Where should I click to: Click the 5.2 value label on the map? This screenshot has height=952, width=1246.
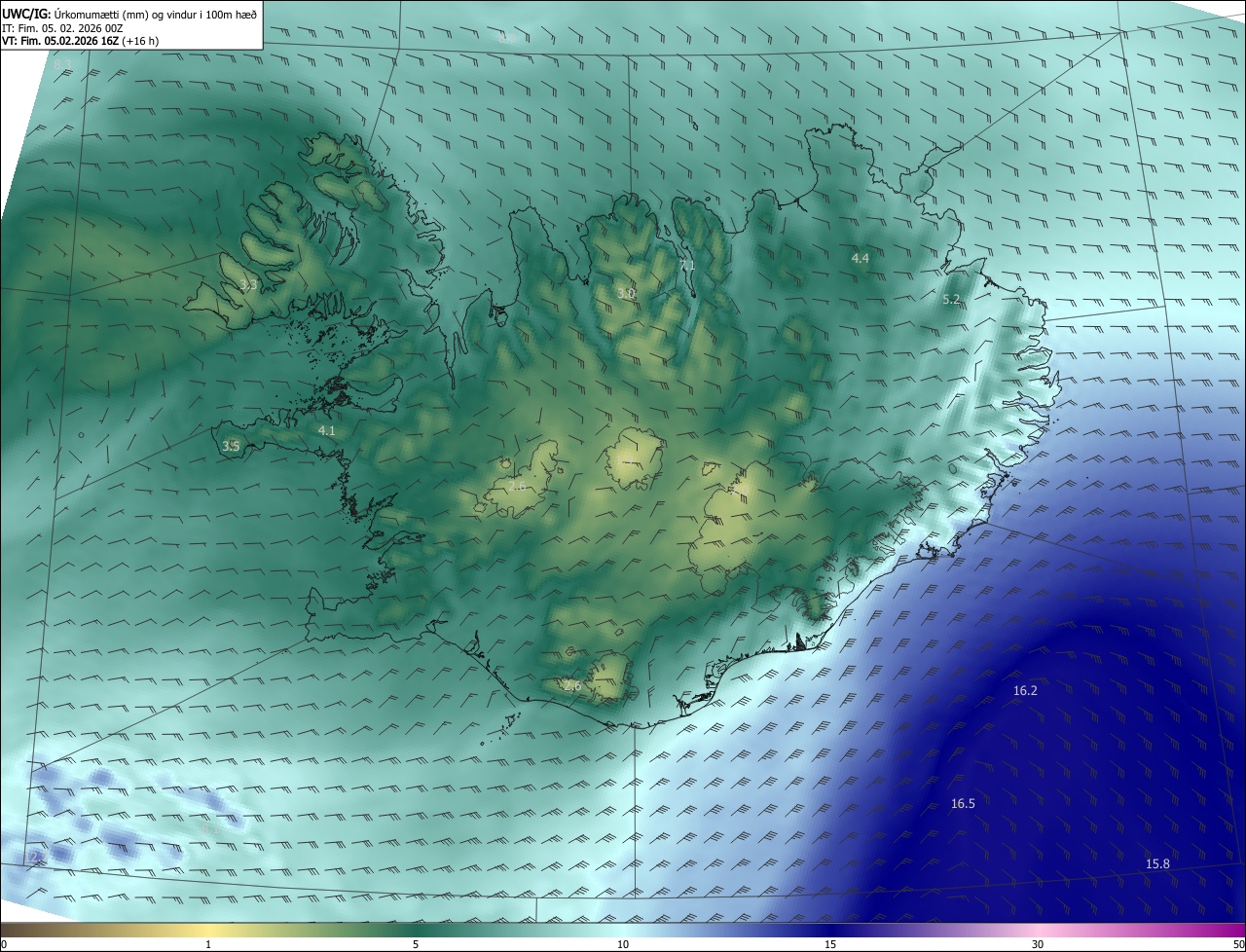[952, 300]
